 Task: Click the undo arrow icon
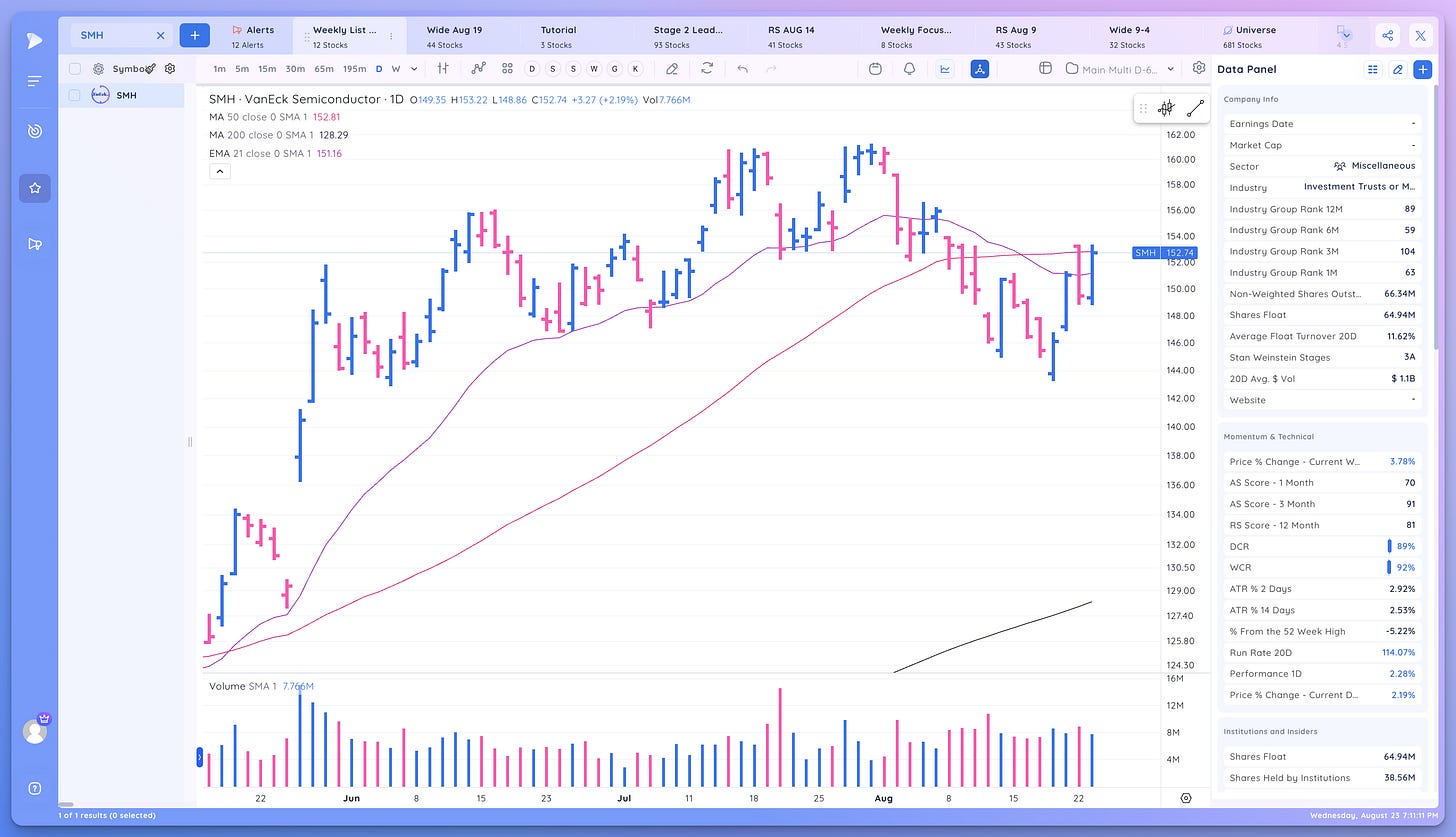pyautogui.click(x=742, y=69)
